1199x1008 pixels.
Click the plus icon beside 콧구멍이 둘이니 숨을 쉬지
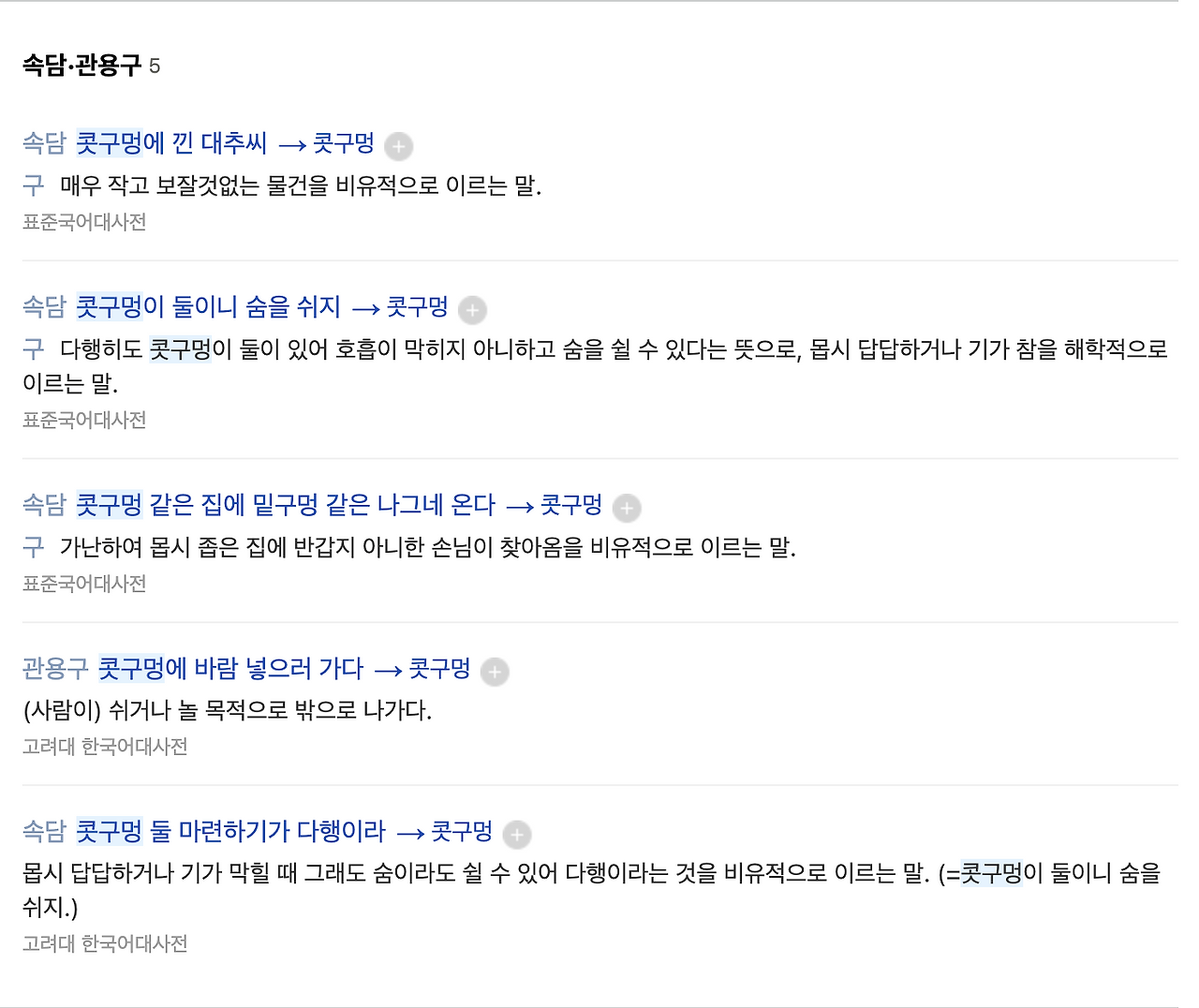point(471,310)
